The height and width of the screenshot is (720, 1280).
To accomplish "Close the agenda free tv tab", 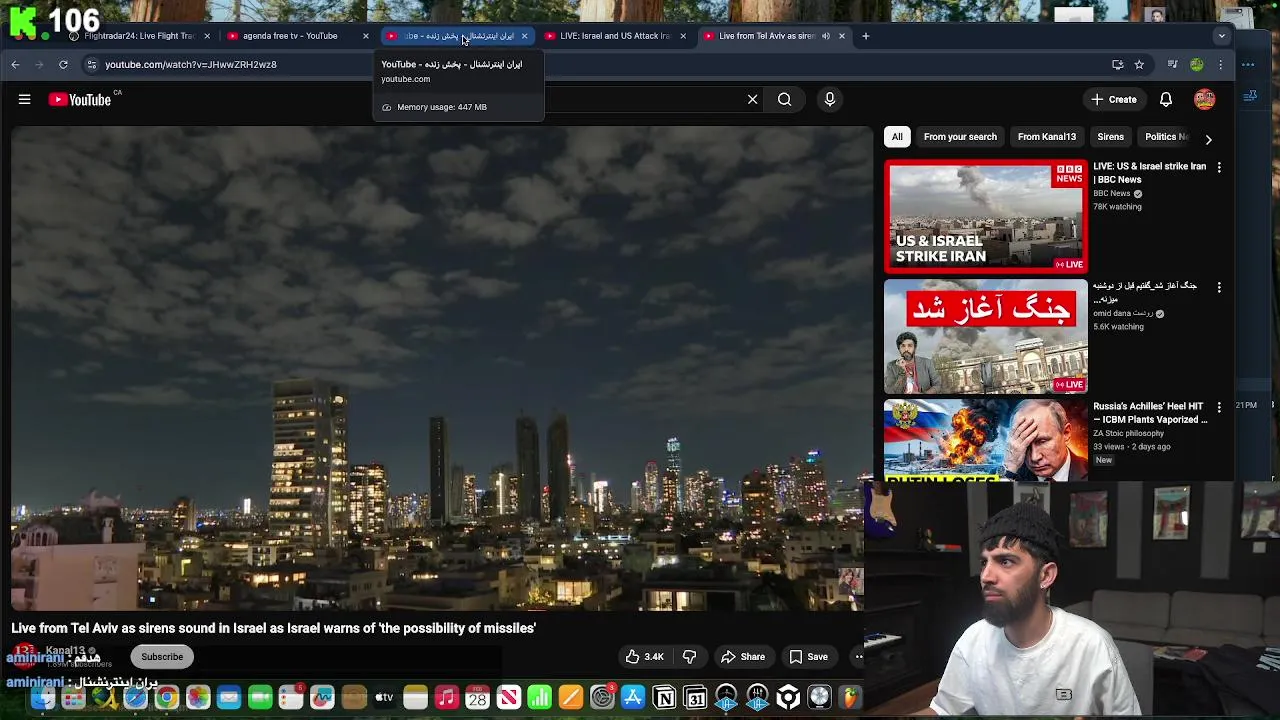I will point(365,36).
